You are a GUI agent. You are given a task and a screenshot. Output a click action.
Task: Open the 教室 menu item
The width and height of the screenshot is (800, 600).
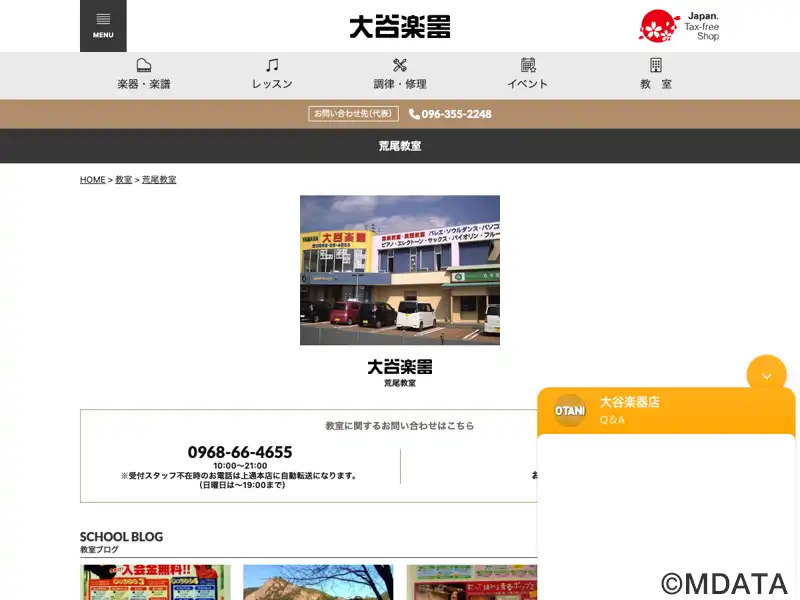(656, 74)
